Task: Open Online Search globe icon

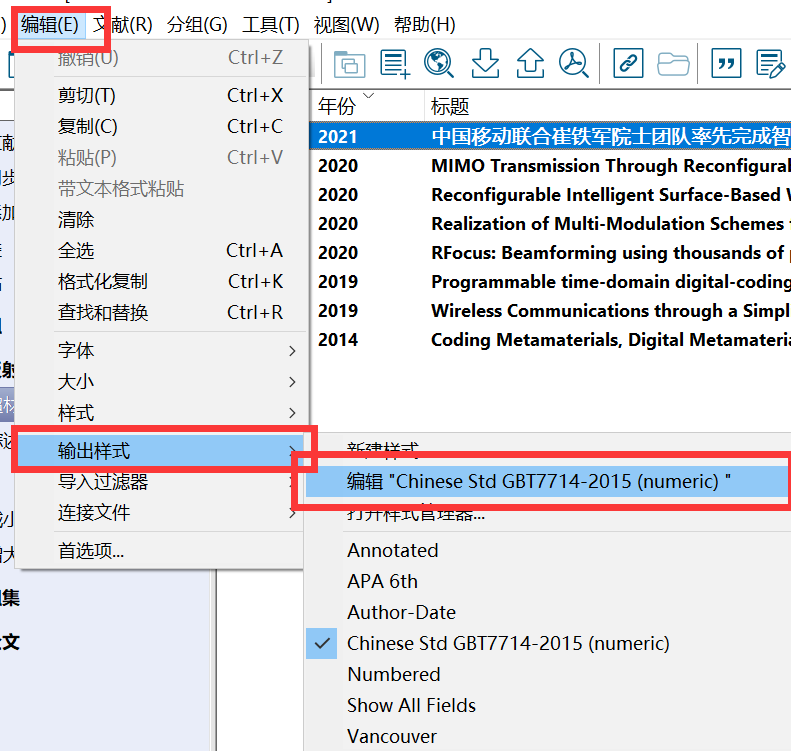Action: (x=438, y=63)
